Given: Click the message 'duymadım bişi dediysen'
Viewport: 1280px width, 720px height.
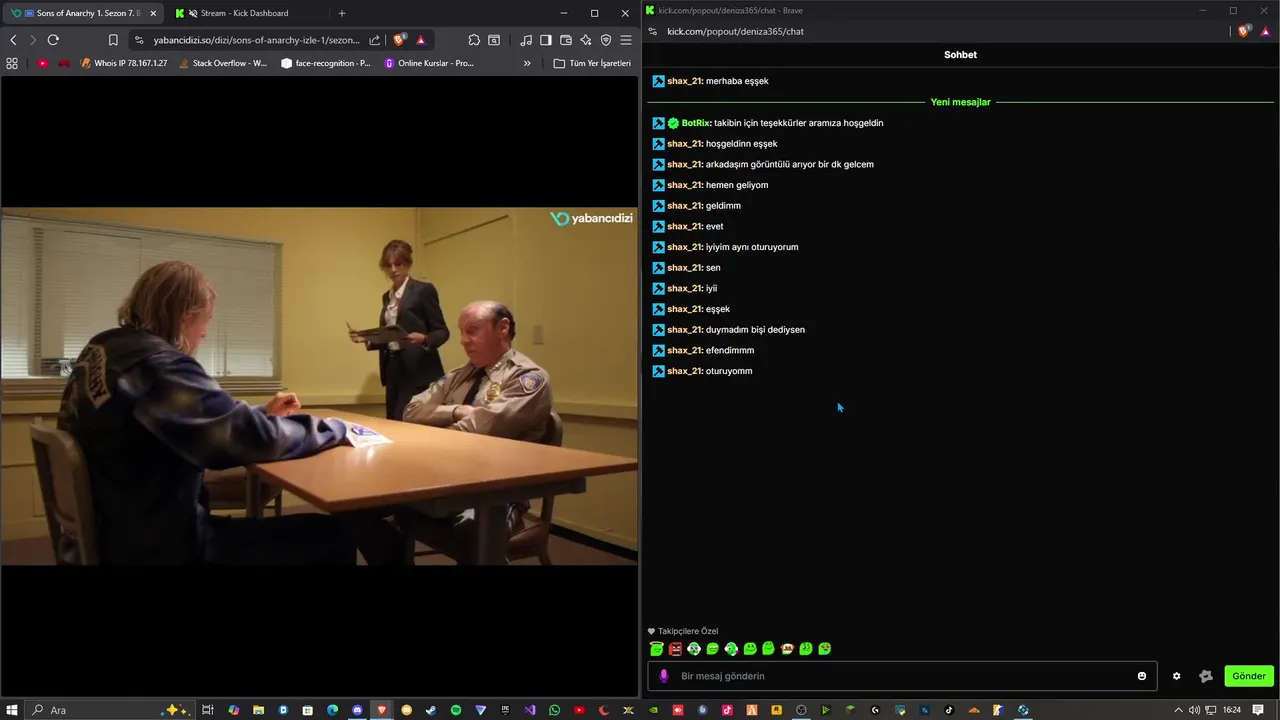Looking at the screenshot, I should pyautogui.click(x=755, y=329).
